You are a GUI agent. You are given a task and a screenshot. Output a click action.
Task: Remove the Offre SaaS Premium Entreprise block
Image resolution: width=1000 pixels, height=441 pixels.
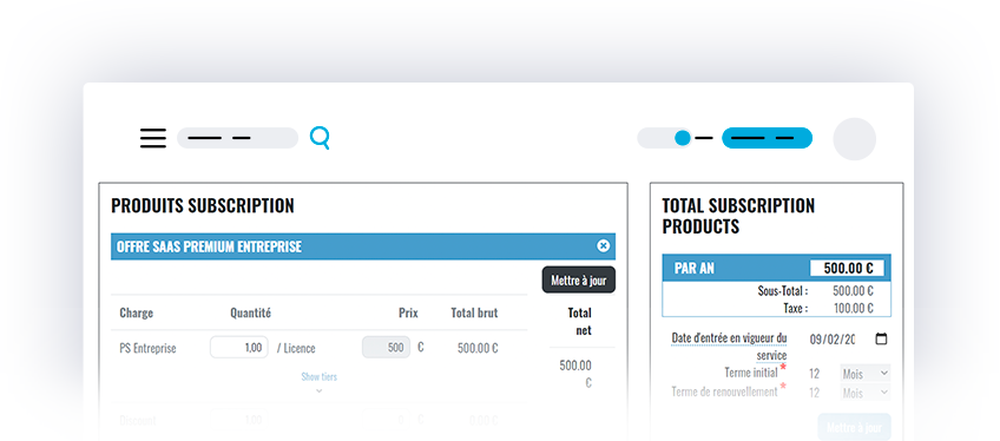click(x=603, y=246)
